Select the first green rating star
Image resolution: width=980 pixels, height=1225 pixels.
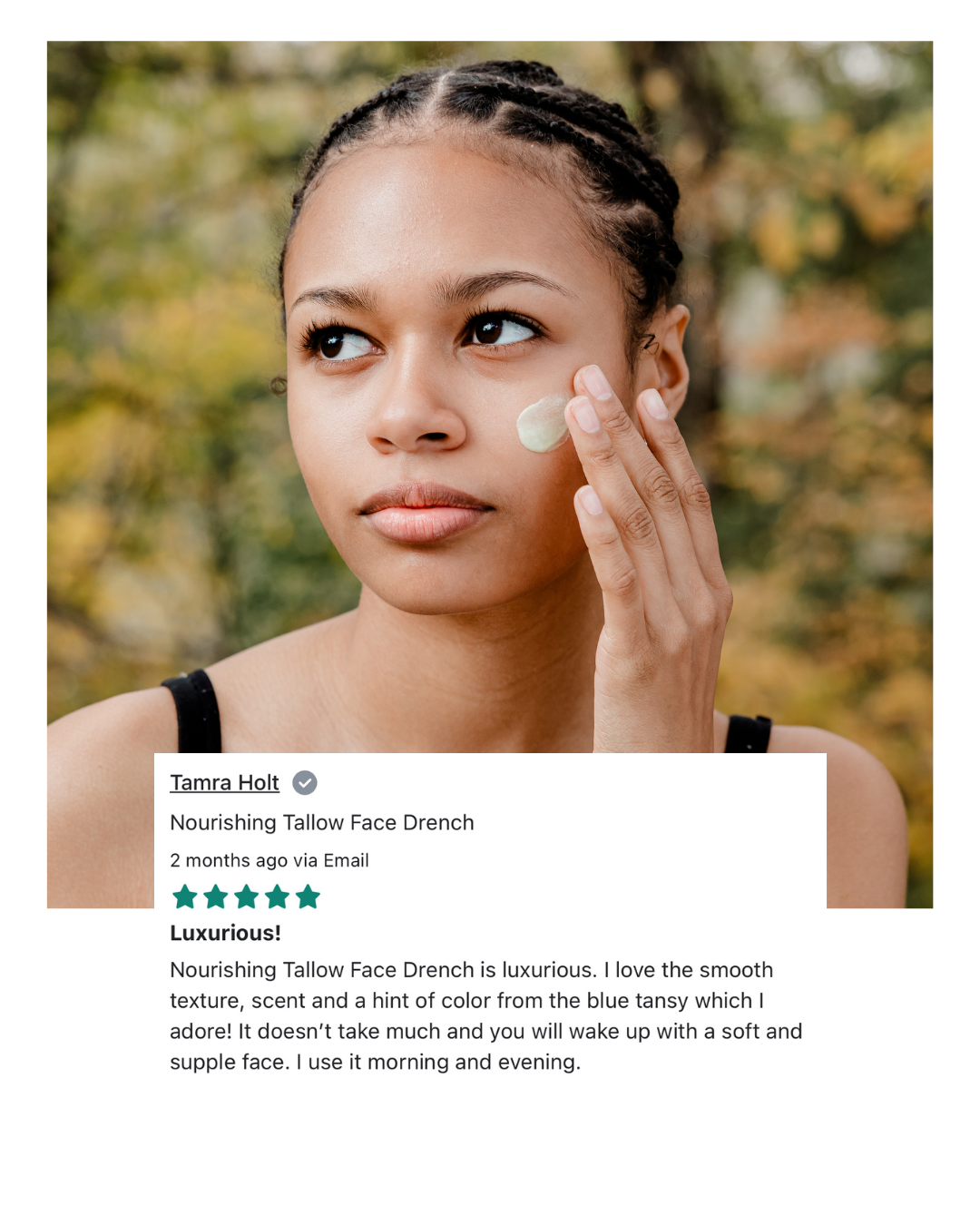click(x=185, y=897)
